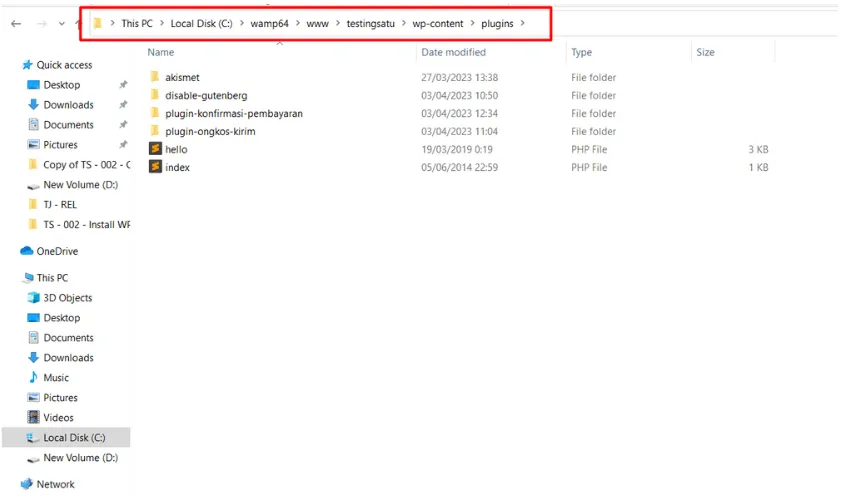The height and width of the screenshot is (497, 841).
Task: Click the hello file name
Action: point(176,150)
